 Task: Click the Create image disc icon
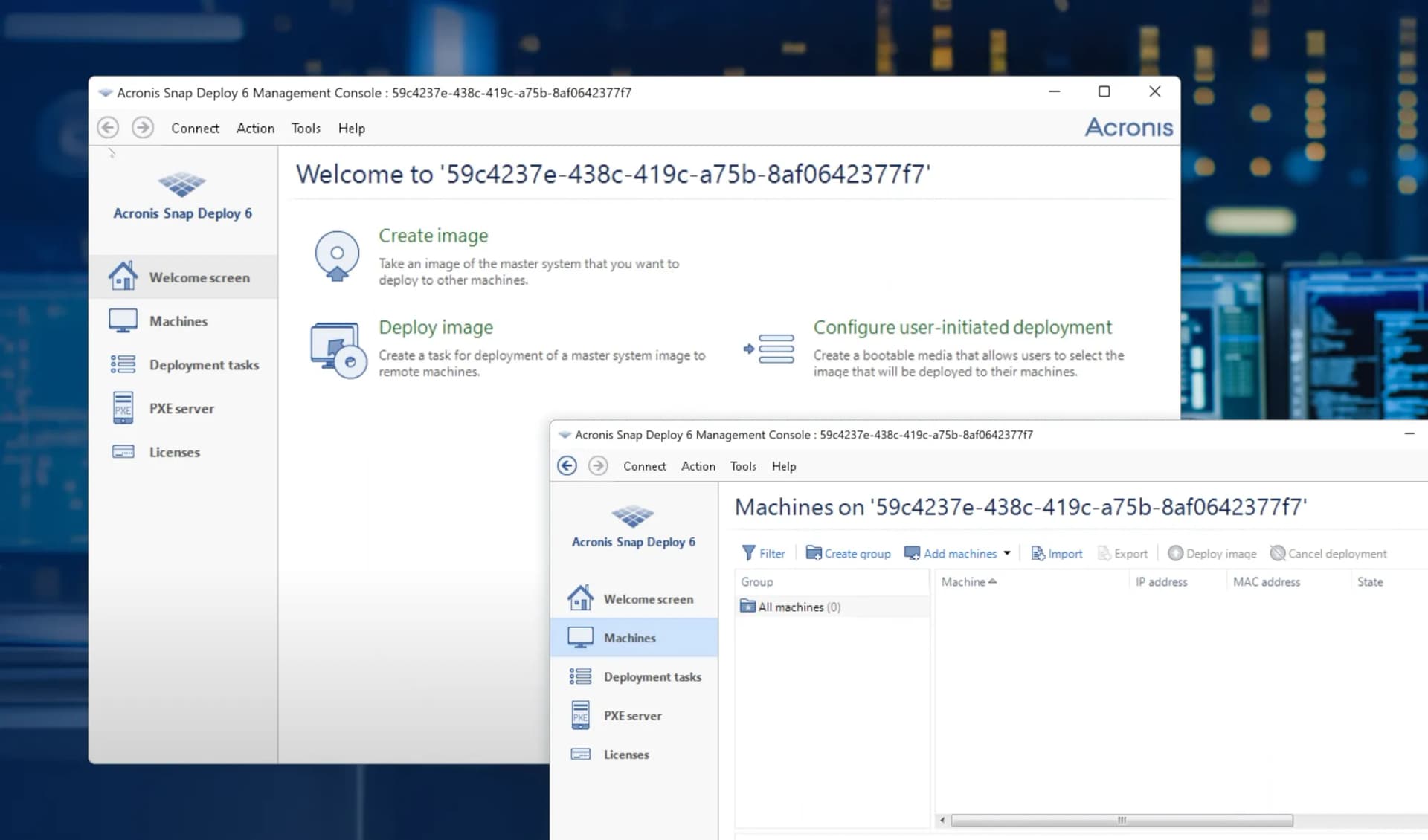tap(337, 256)
